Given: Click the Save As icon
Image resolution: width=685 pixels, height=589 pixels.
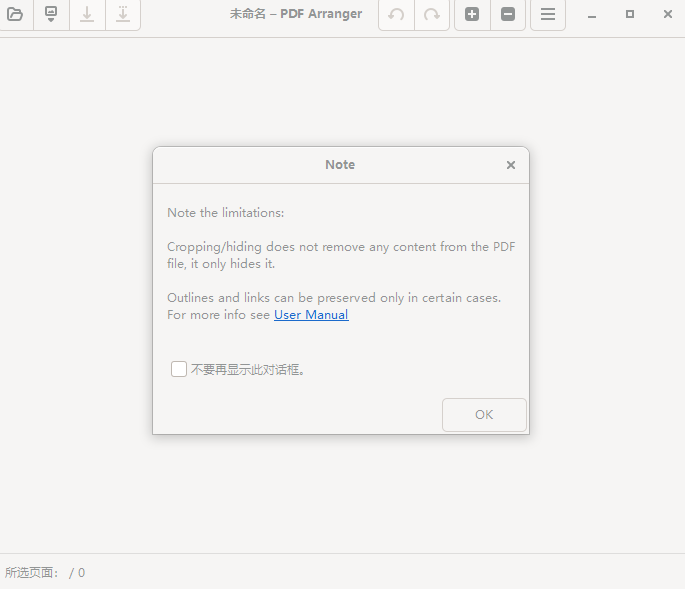Looking at the screenshot, I should (122, 15).
